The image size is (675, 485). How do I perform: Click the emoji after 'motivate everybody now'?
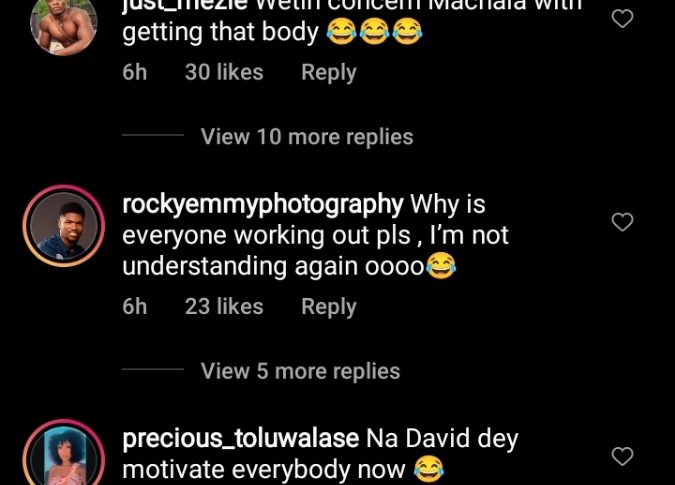point(428,468)
